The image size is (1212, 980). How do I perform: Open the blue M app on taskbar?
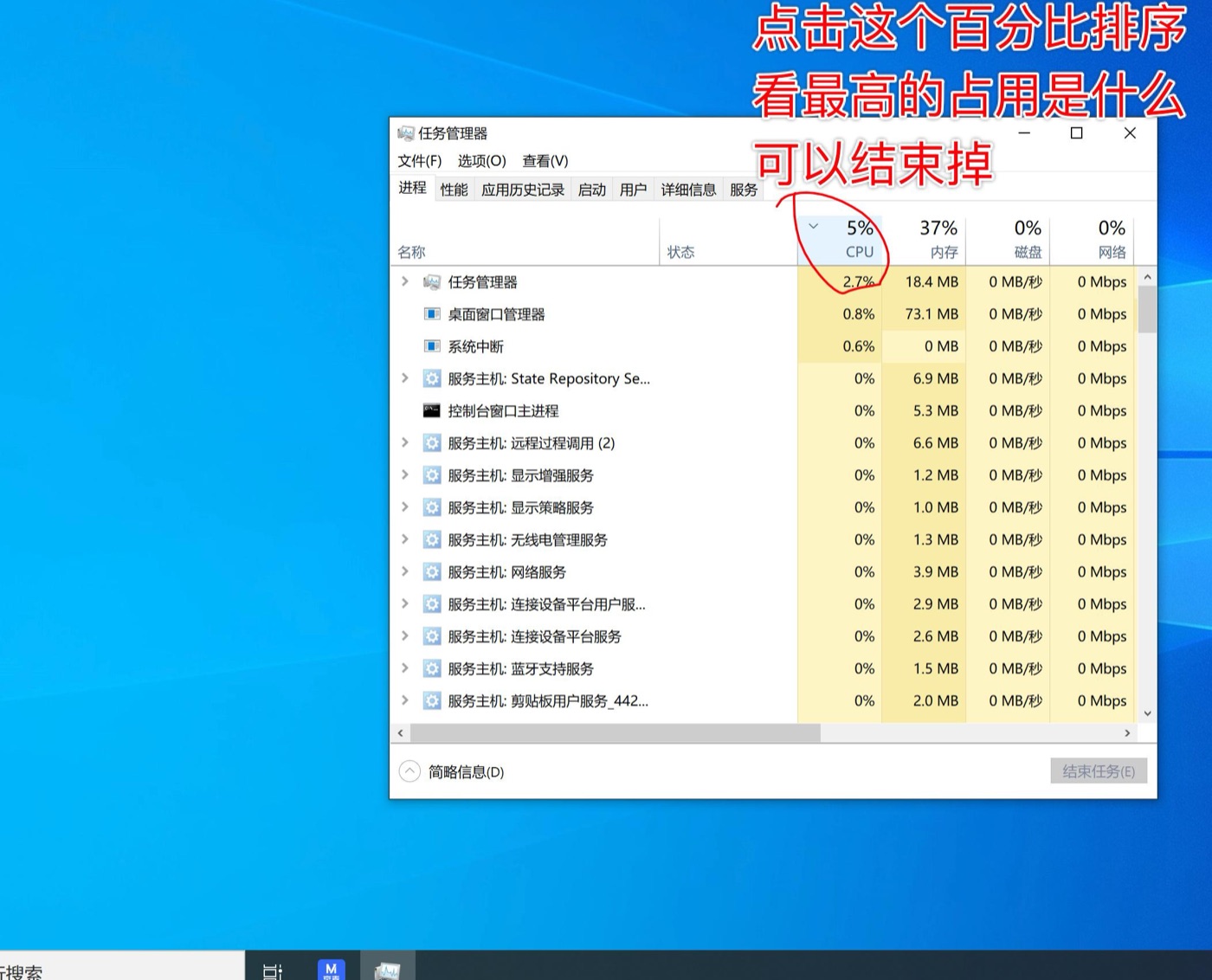click(x=332, y=970)
